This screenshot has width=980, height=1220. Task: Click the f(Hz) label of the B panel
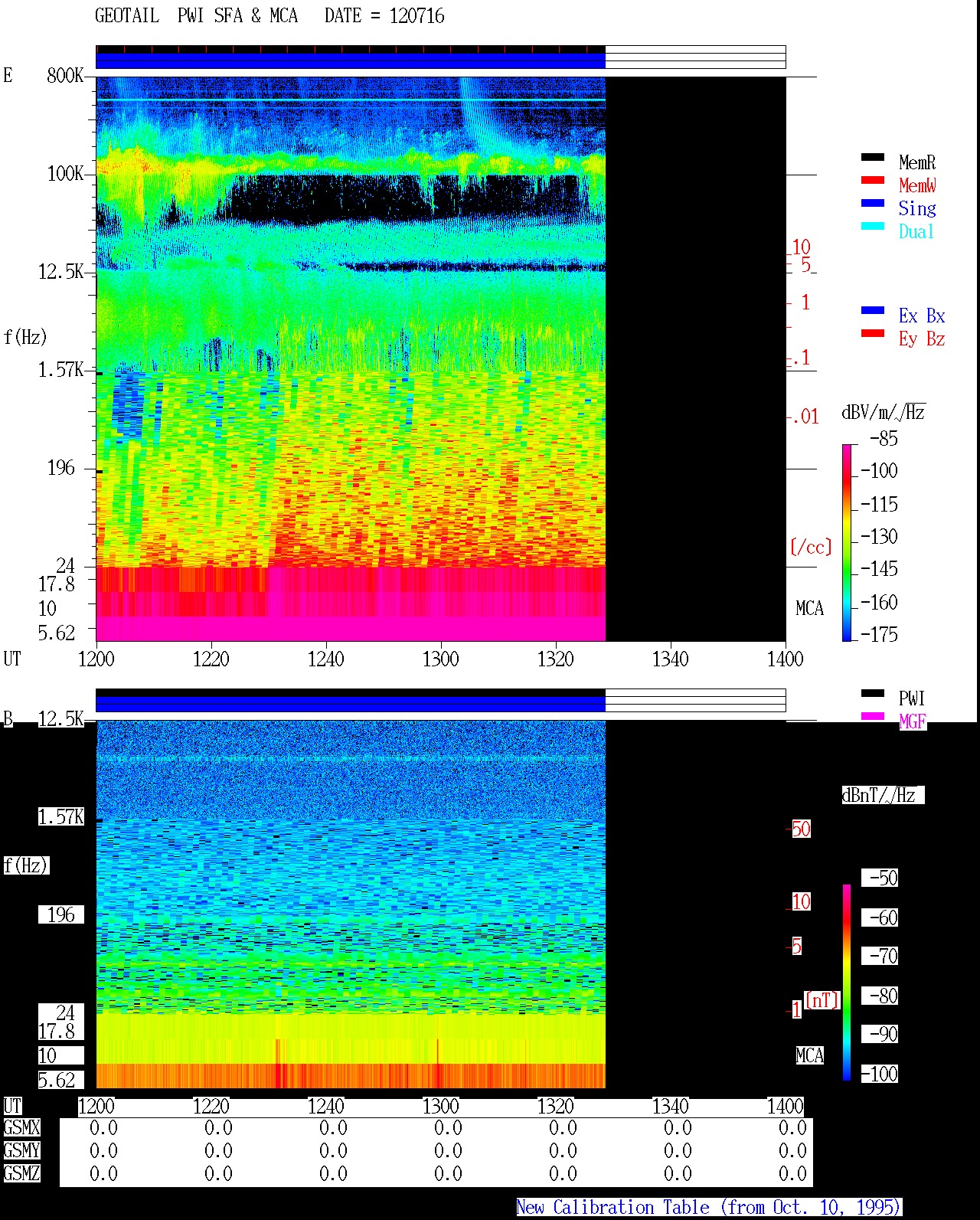click(26, 865)
